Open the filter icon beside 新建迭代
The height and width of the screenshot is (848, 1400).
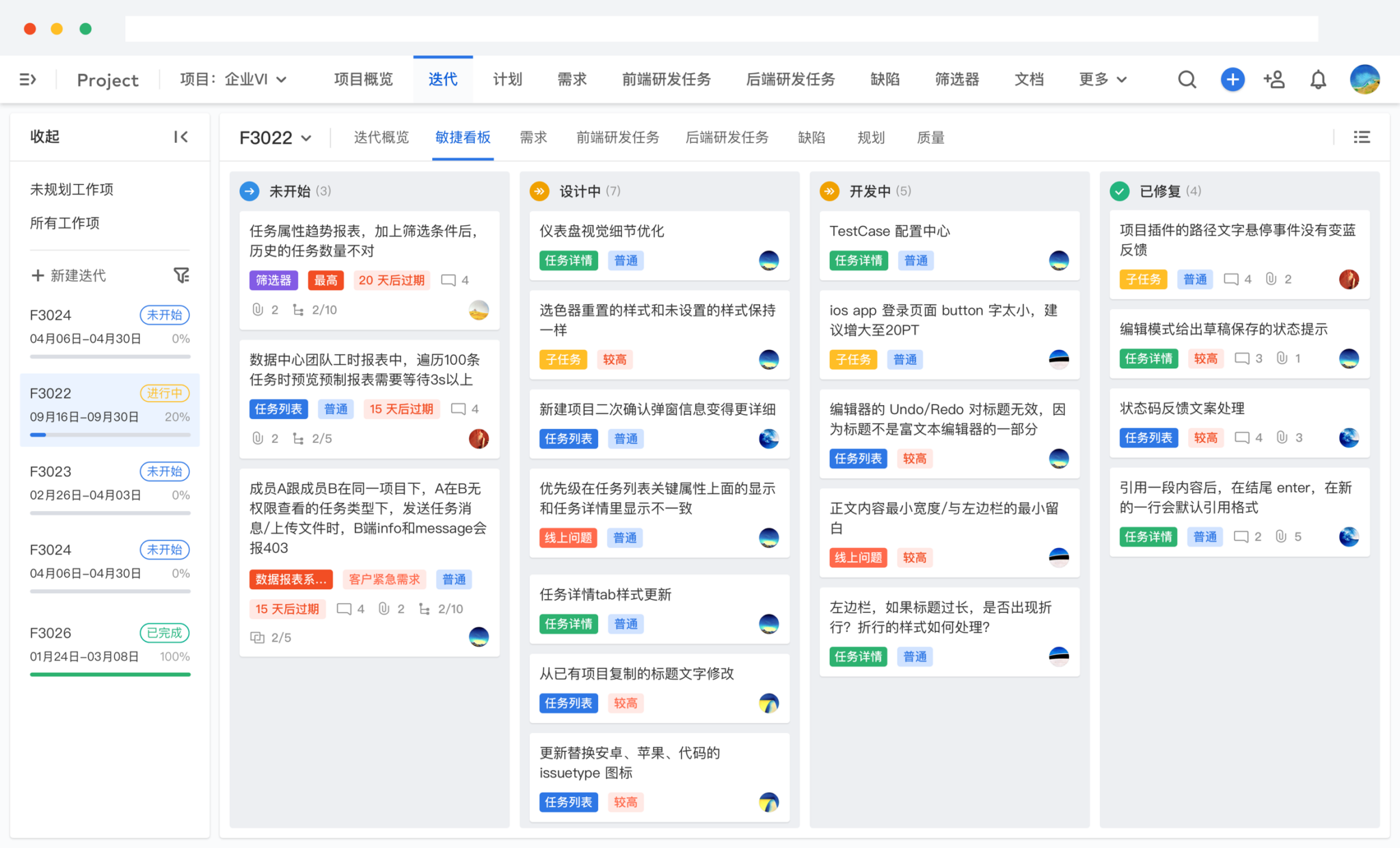click(x=181, y=275)
